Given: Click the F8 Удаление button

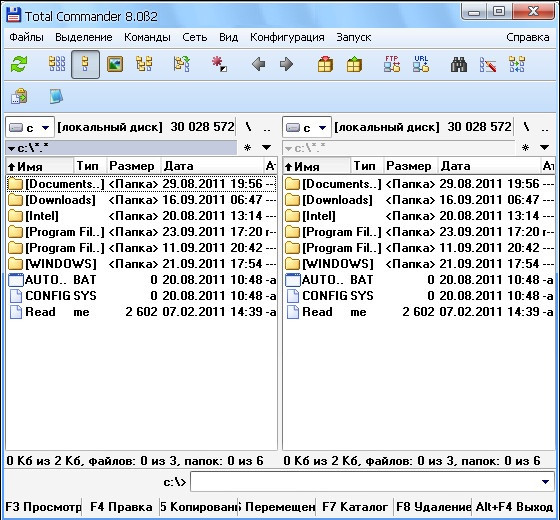Looking at the screenshot, I should [433, 507].
